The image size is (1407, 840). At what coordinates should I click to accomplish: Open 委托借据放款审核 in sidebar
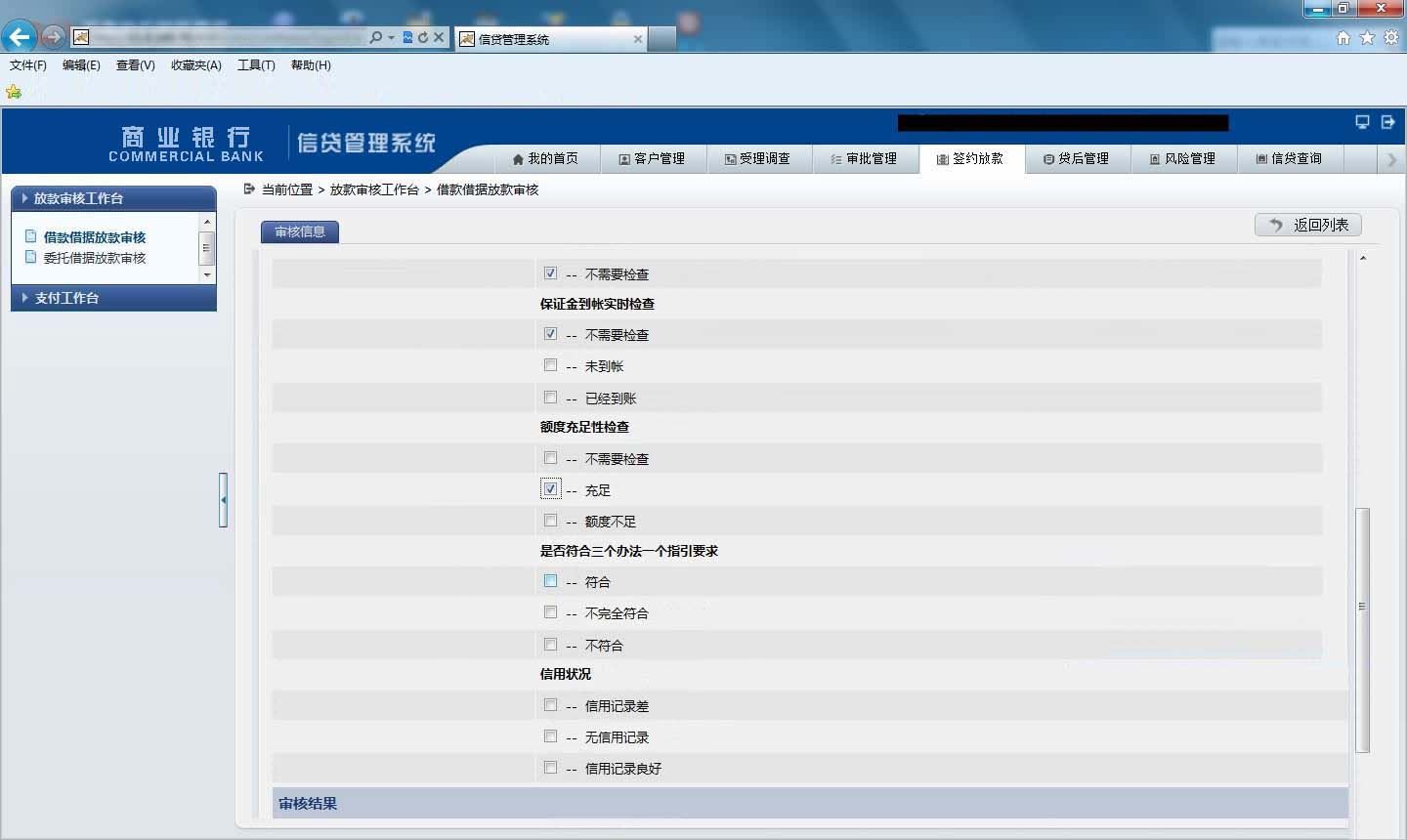(95, 258)
